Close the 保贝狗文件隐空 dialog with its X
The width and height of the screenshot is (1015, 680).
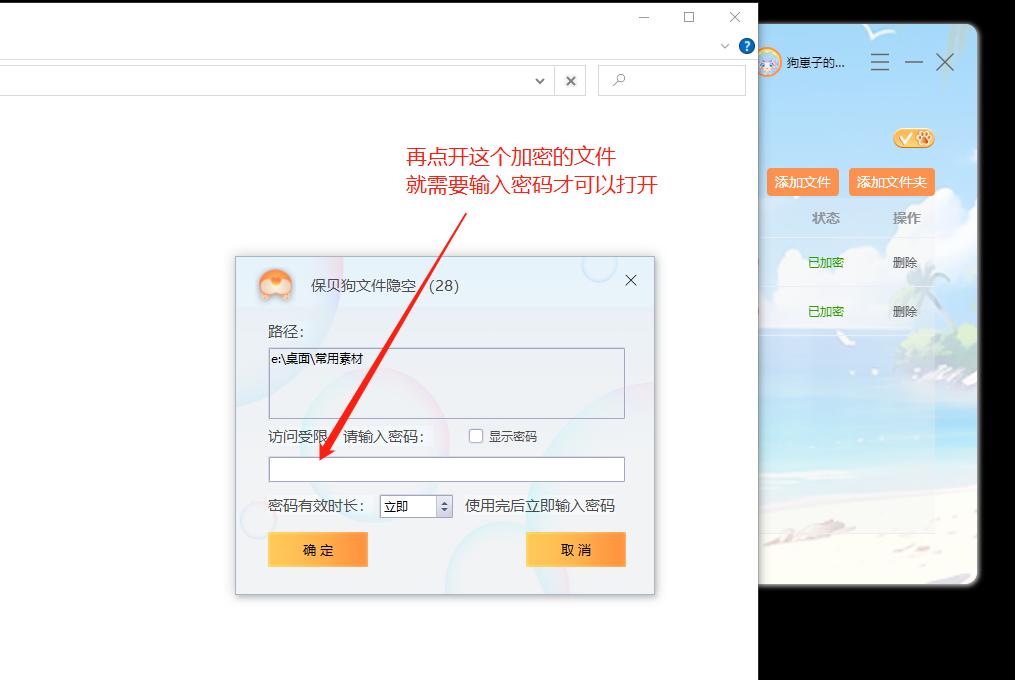pyautogui.click(x=630, y=281)
